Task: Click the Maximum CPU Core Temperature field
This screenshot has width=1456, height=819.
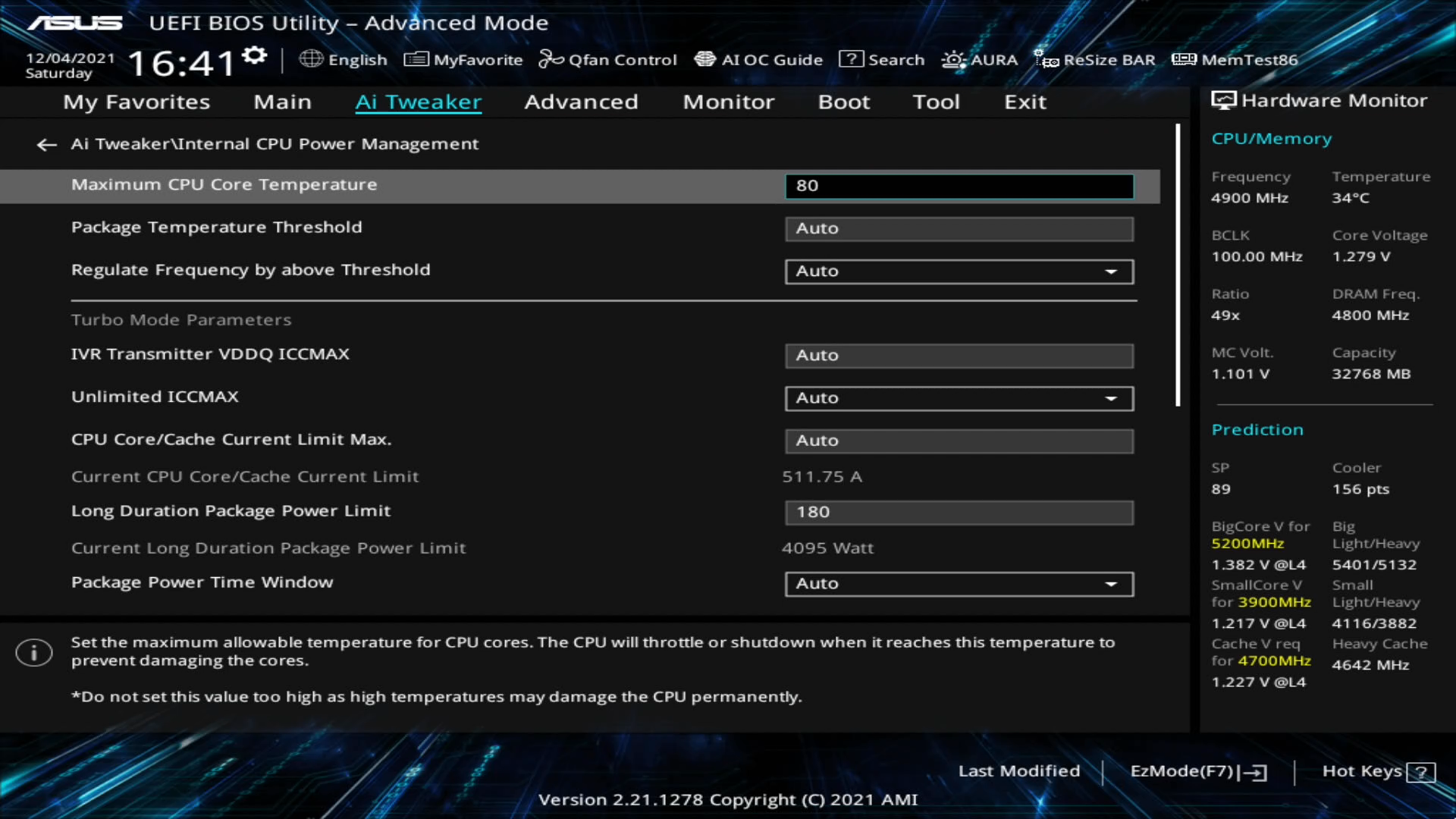Action: point(959,186)
